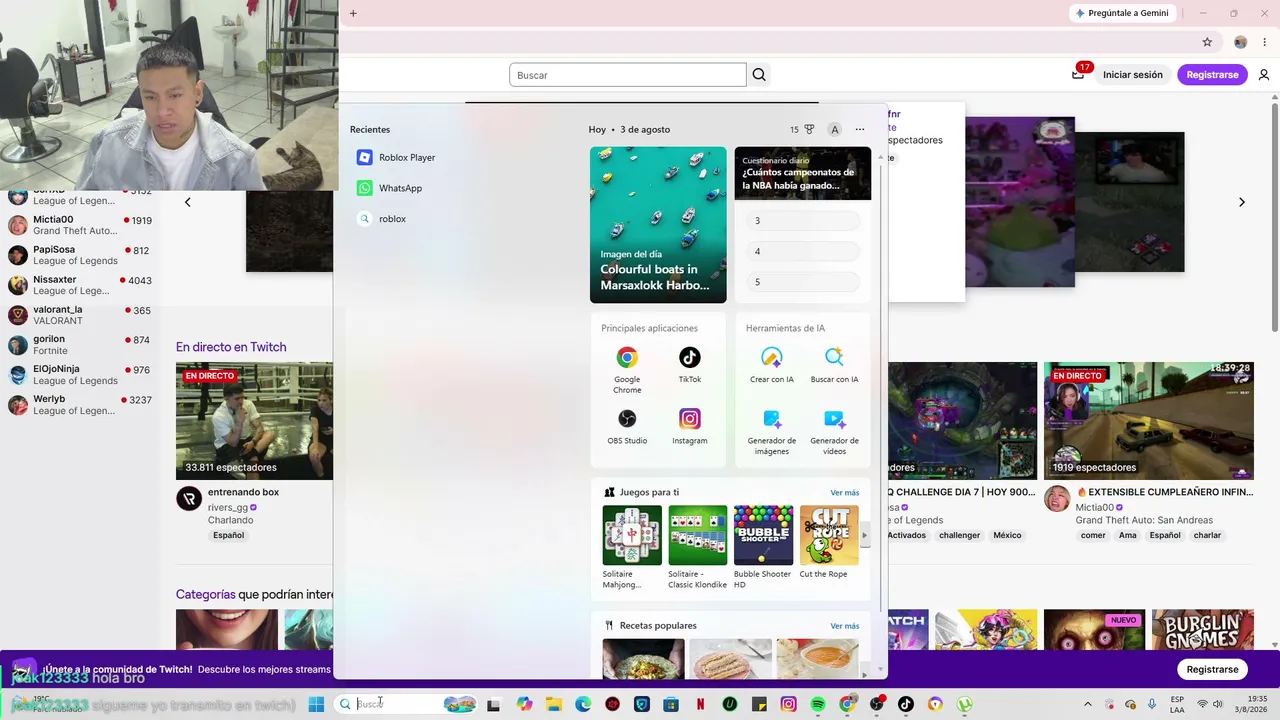Open the Windows Start menu
This screenshot has width=1280, height=720.
click(x=316, y=704)
